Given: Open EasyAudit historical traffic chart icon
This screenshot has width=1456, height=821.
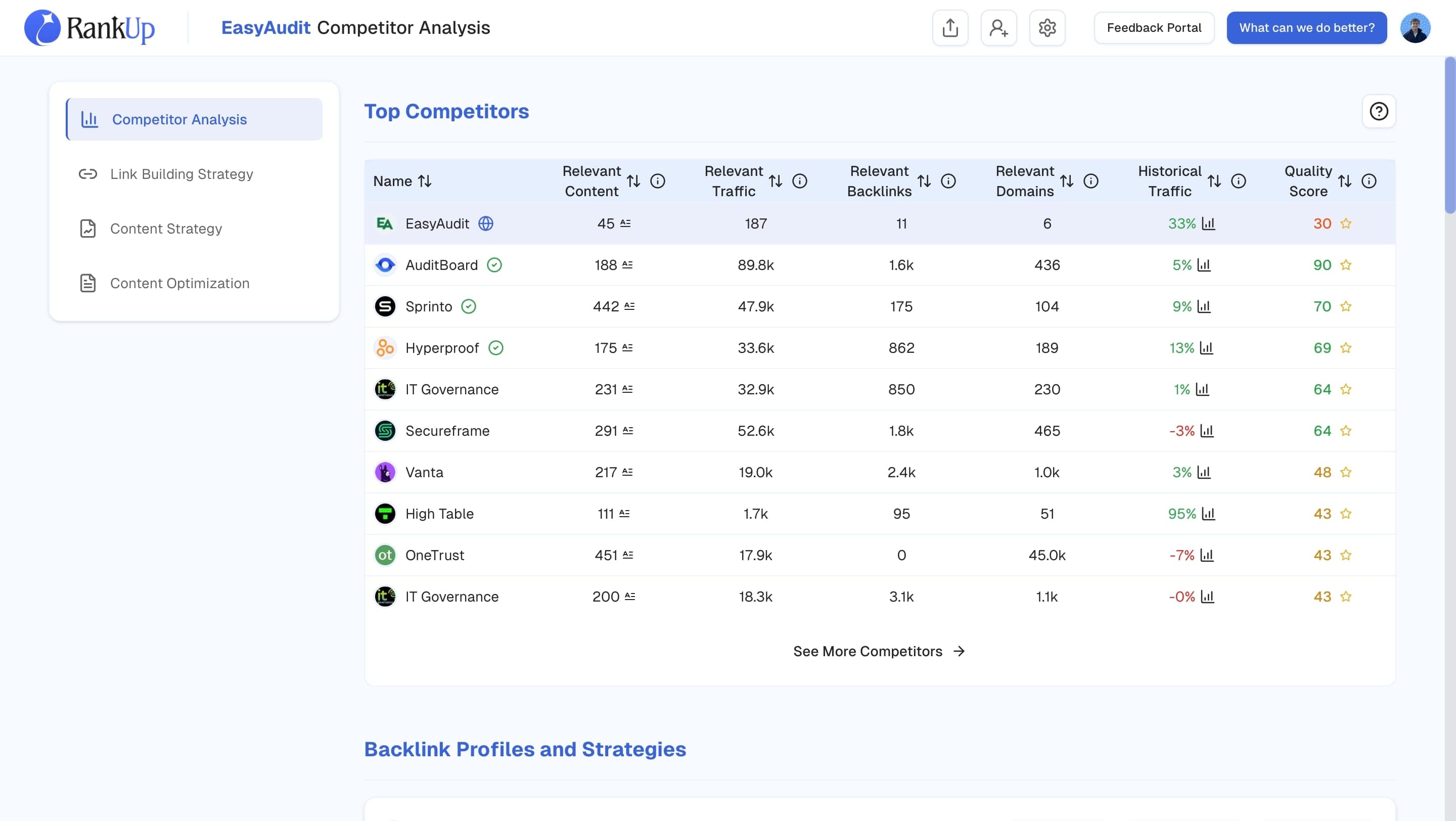Looking at the screenshot, I should click(x=1208, y=224).
